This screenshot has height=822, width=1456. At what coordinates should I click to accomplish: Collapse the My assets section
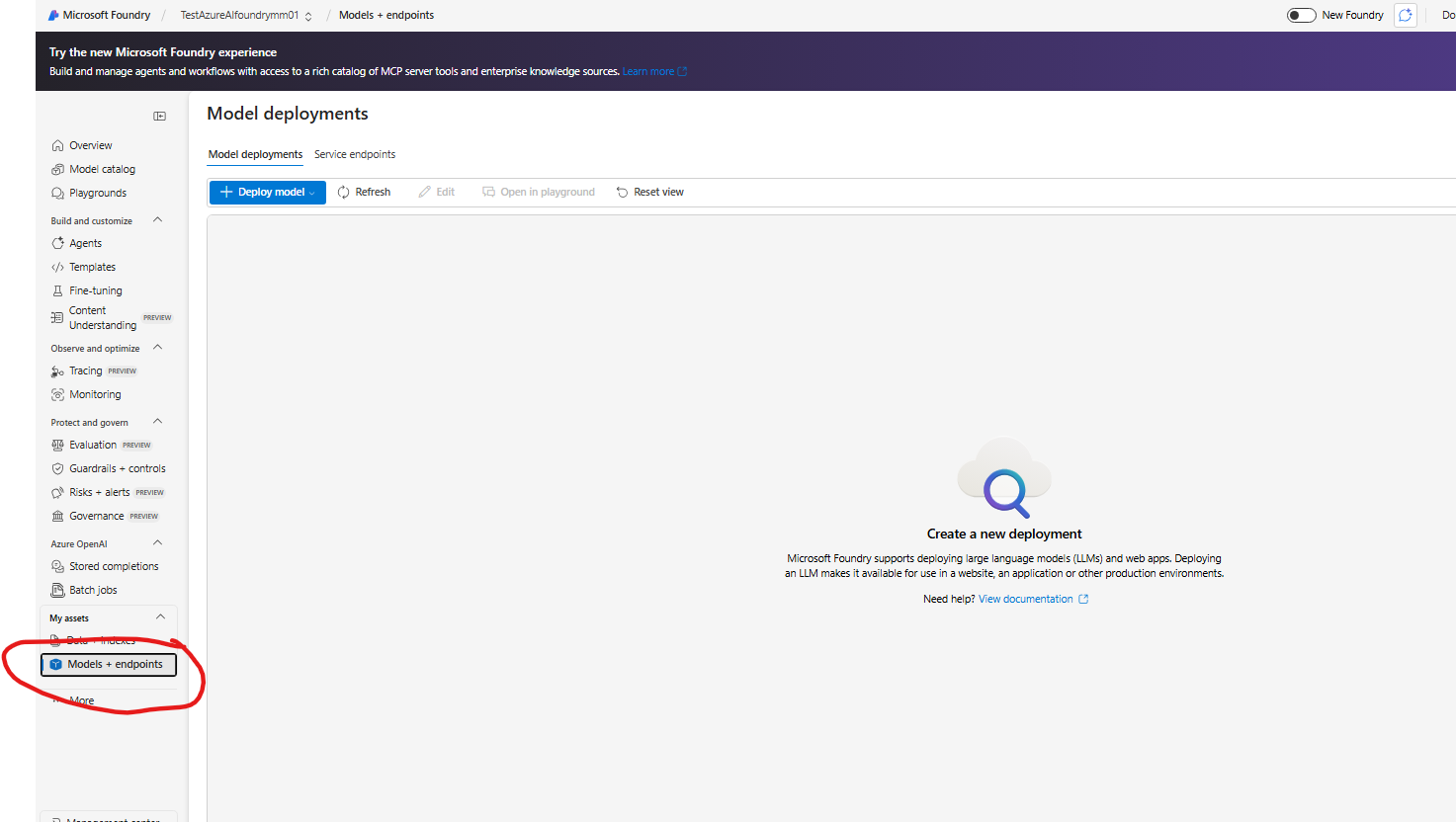tap(160, 617)
